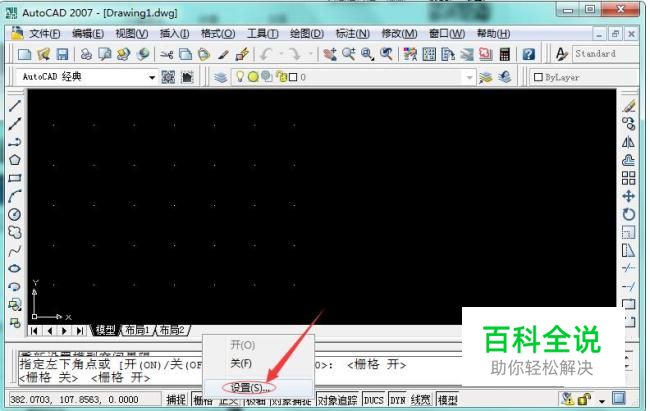Click the blue Help question mark icon

pyautogui.click(x=529, y=54)
